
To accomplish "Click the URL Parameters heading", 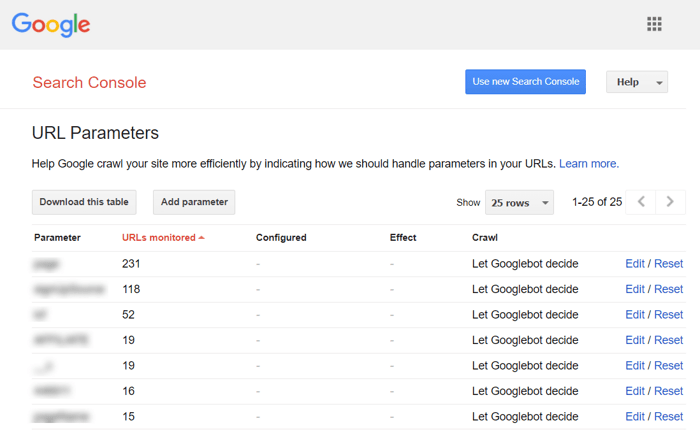I will pyautogui.click(x=95, y=133).
